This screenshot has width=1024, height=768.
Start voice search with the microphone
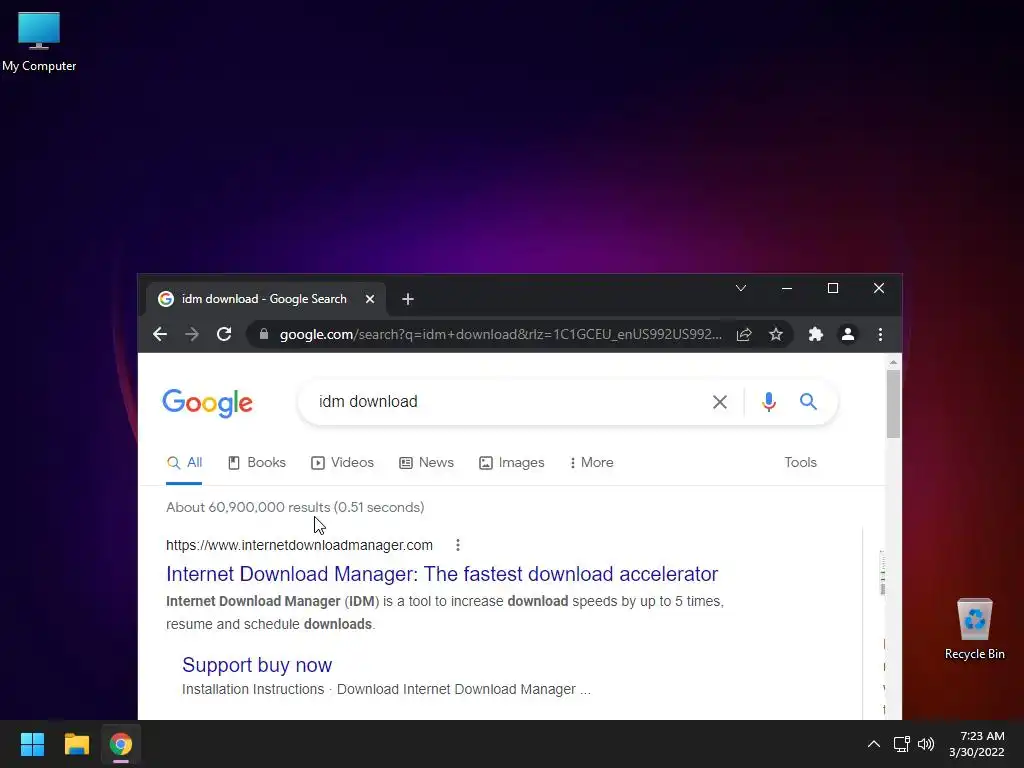click(x=769, y=402)
